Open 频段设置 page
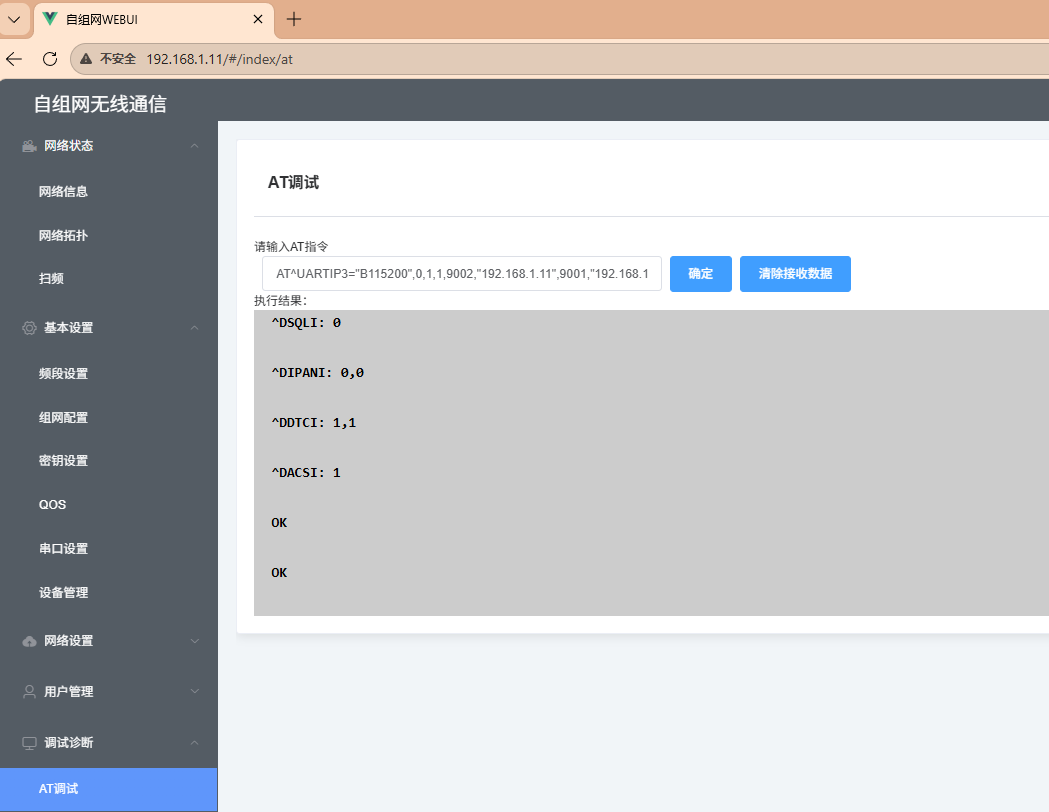 (64, 373)
